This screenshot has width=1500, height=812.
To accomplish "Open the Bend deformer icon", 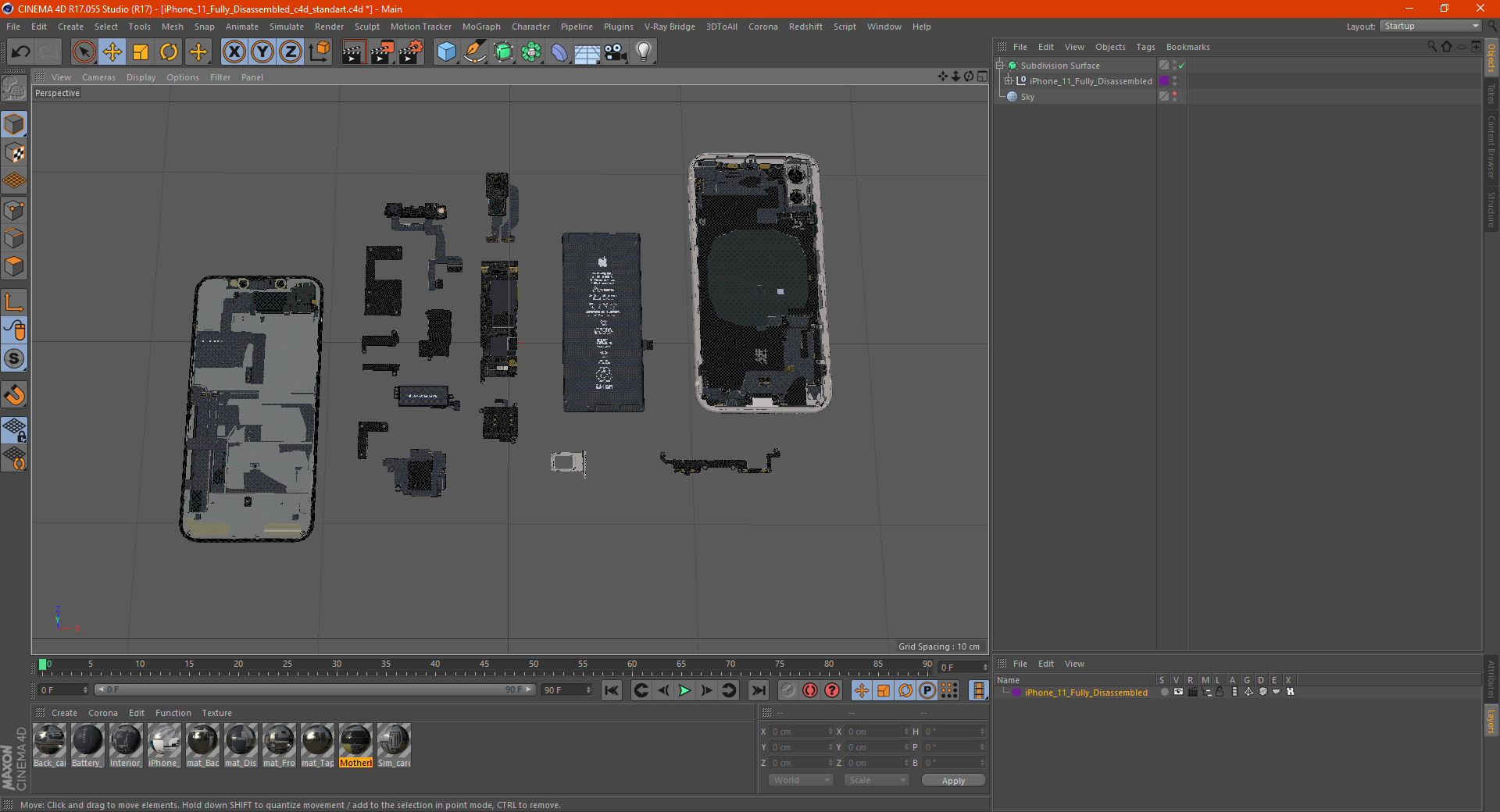I will (x=559, y=52).
